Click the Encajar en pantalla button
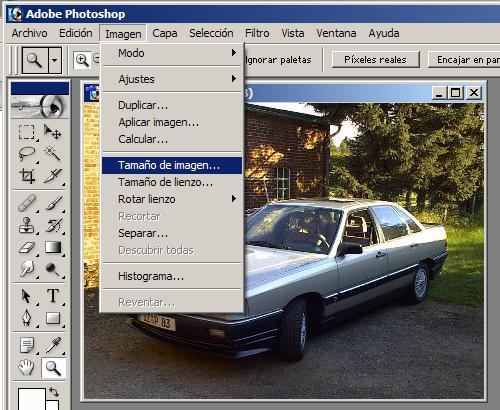500x410 pixels. tap(464, 60)
